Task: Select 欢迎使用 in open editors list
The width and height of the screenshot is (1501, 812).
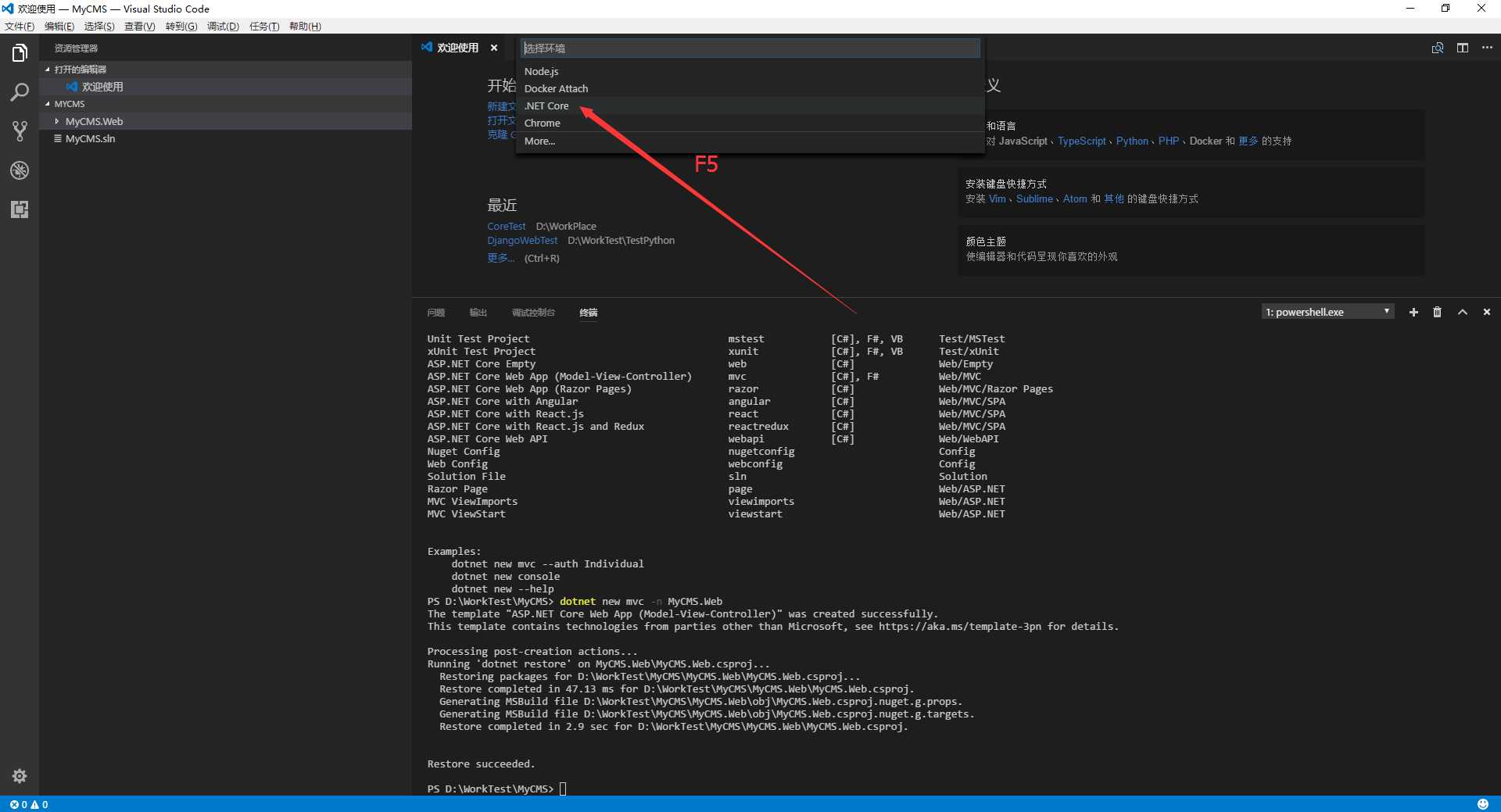Action: 226,87
